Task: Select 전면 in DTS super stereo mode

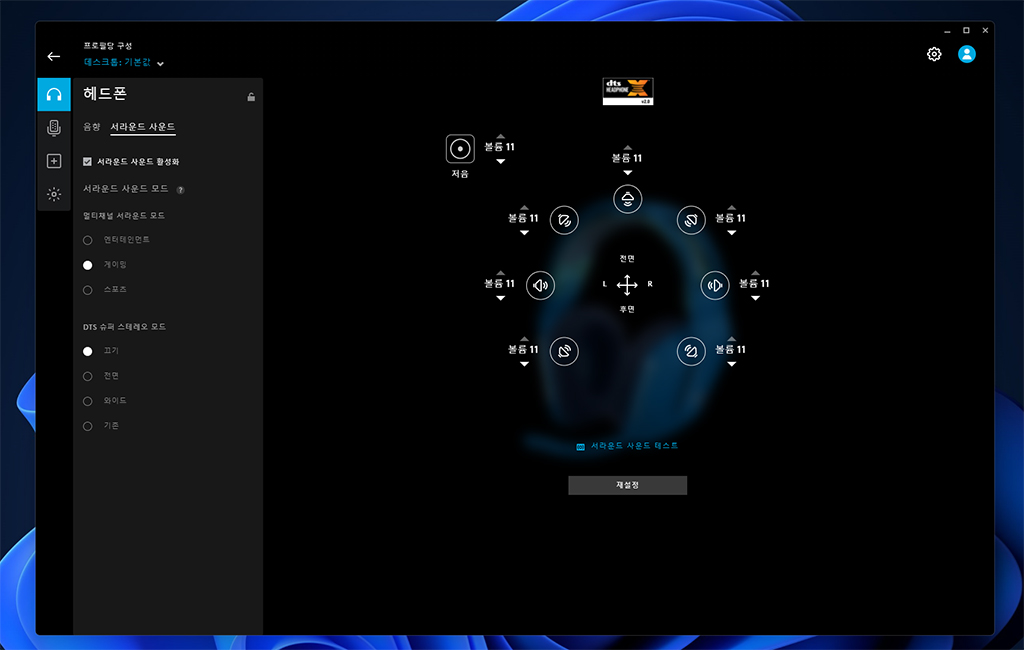Action: click(88, 376)
